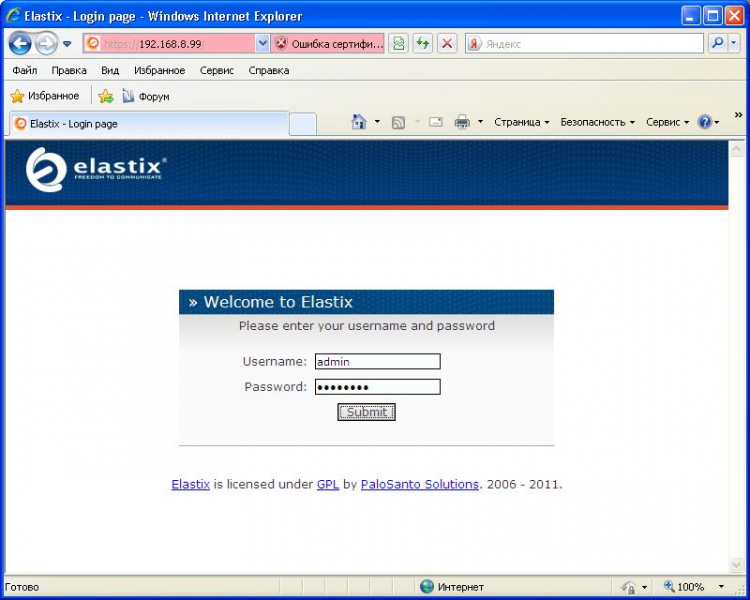This screenshot has height=600, width=750.
Task: Expand the address bar URL dropdown
Action: click(x=263, y=44)
